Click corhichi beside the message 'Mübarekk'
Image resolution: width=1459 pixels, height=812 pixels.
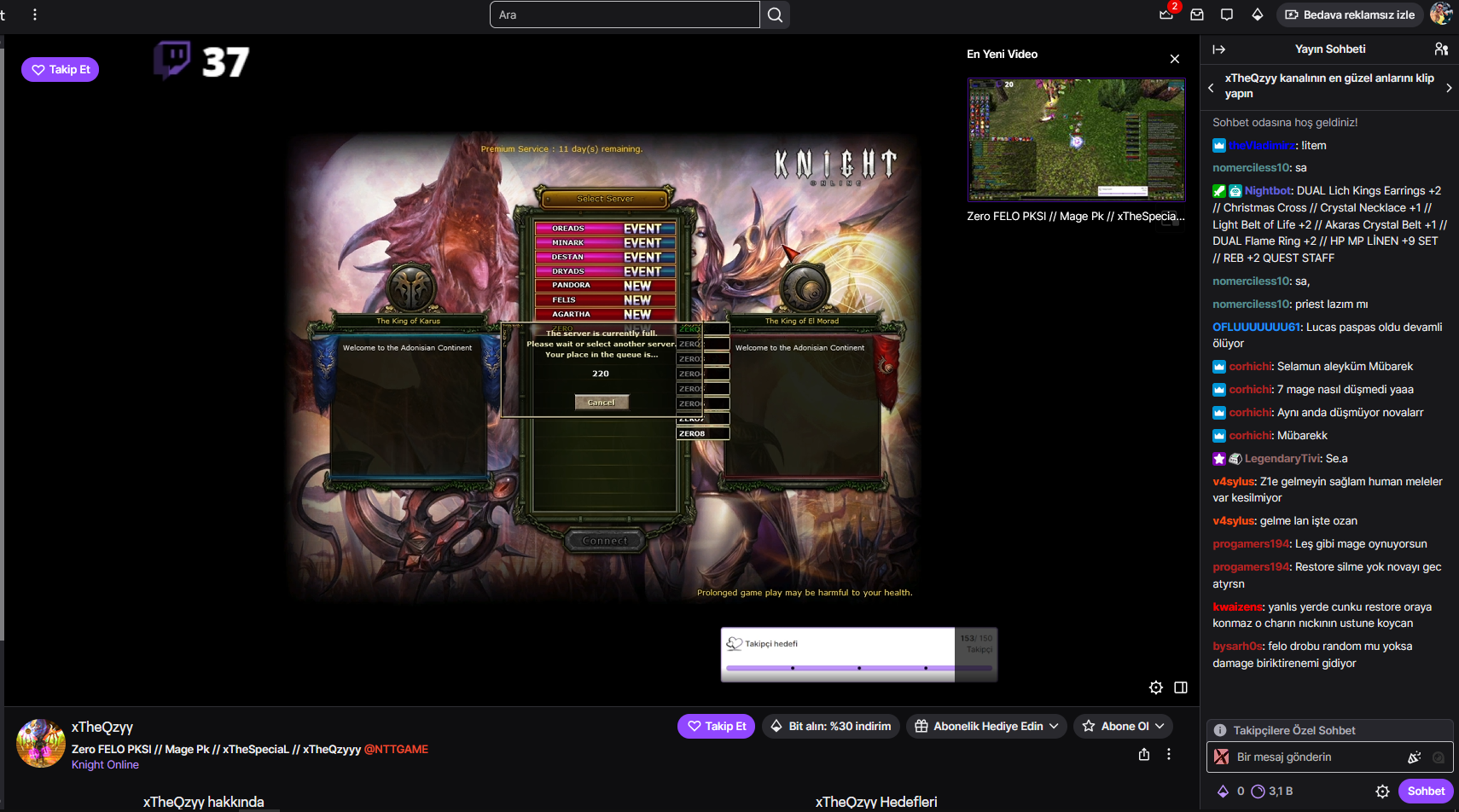[x=1250, y=436]
